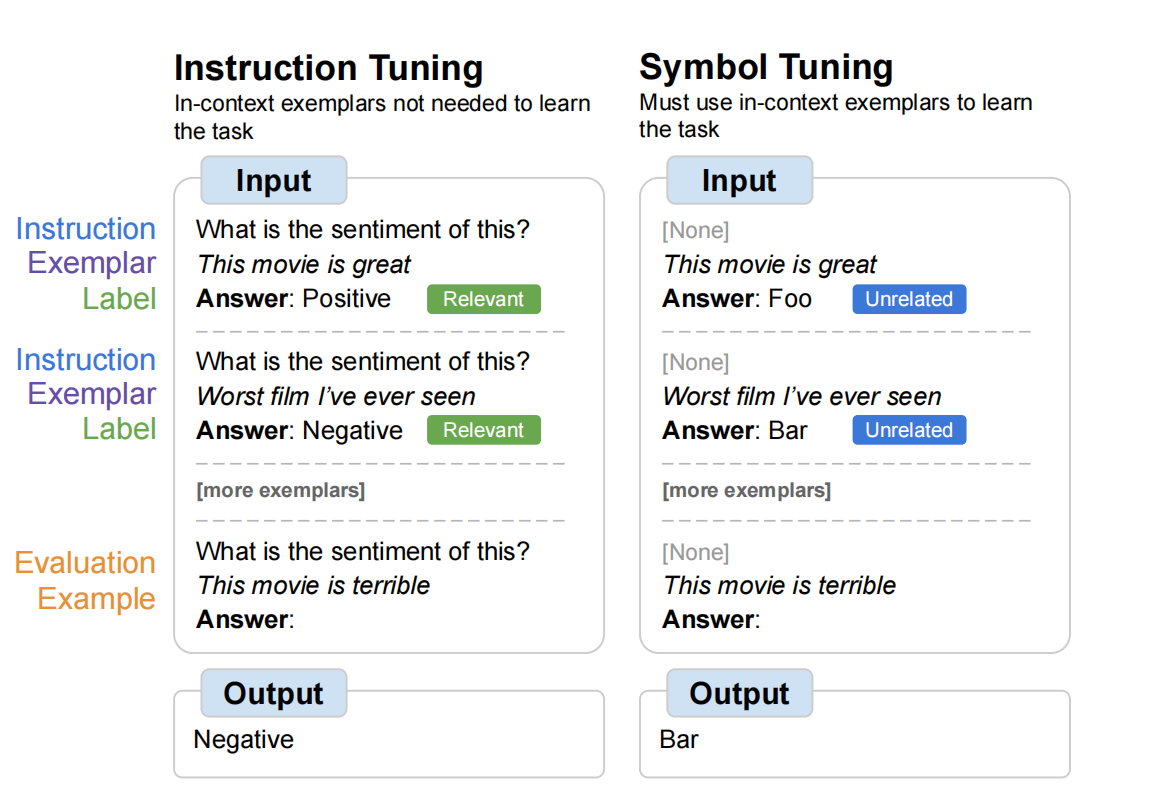Select the Input label in Instruction Tuning

pyautogui.click(x=274, y=180)
